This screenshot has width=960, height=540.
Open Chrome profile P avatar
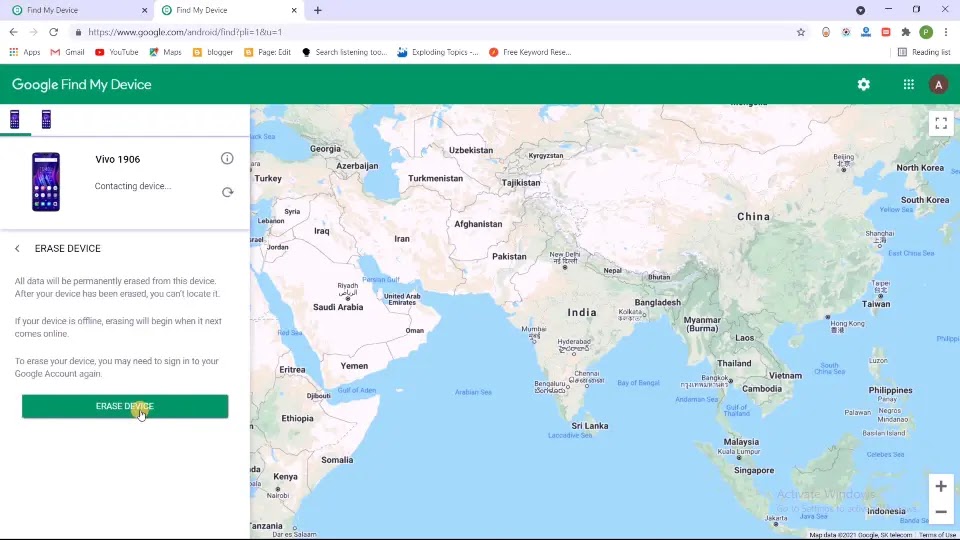(926, 32)
